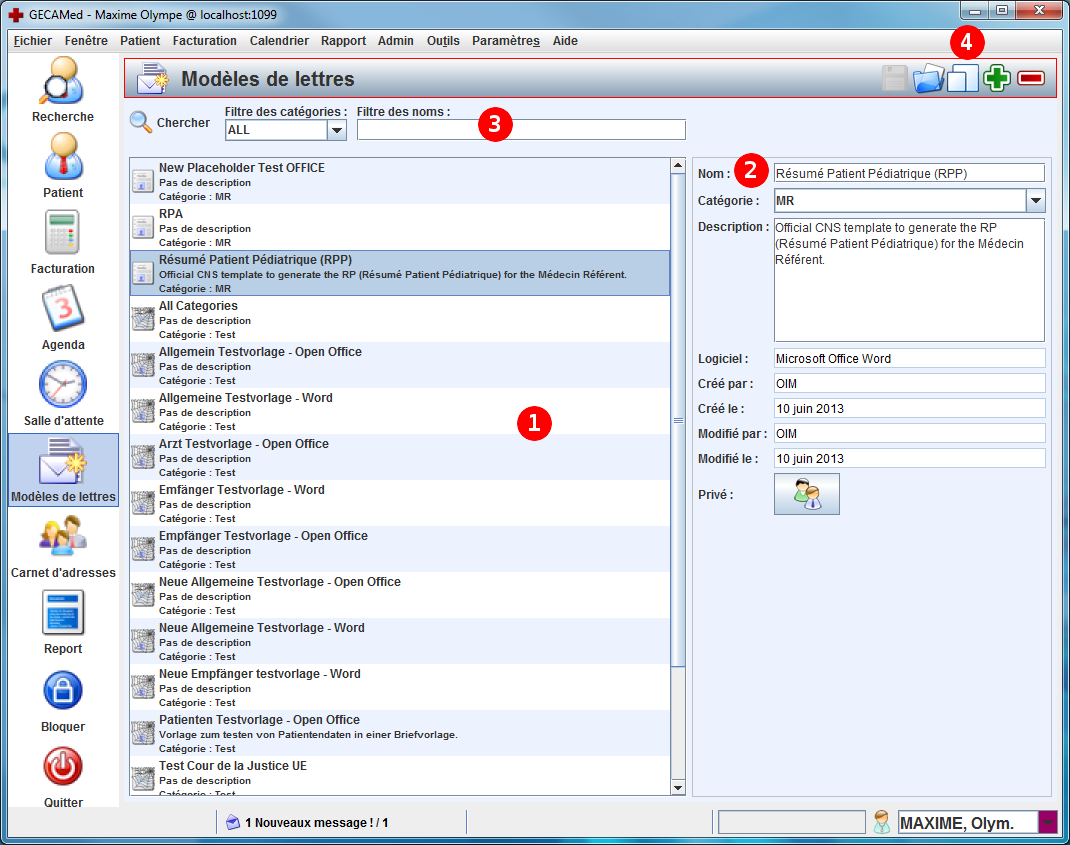Open Carnet d'adresses in sidebar
Viewport: 1070px width, 845px height.
62,538
